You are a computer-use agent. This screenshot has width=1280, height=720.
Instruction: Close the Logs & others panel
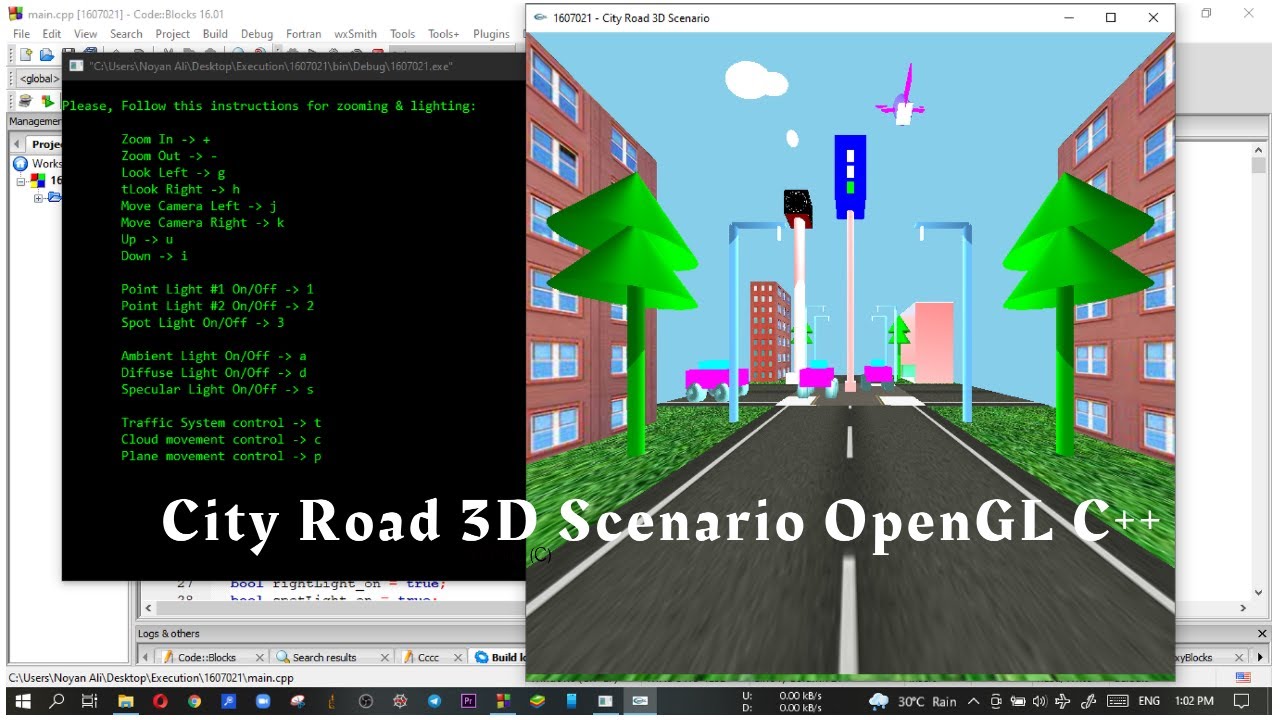[x=1262, y=633]
